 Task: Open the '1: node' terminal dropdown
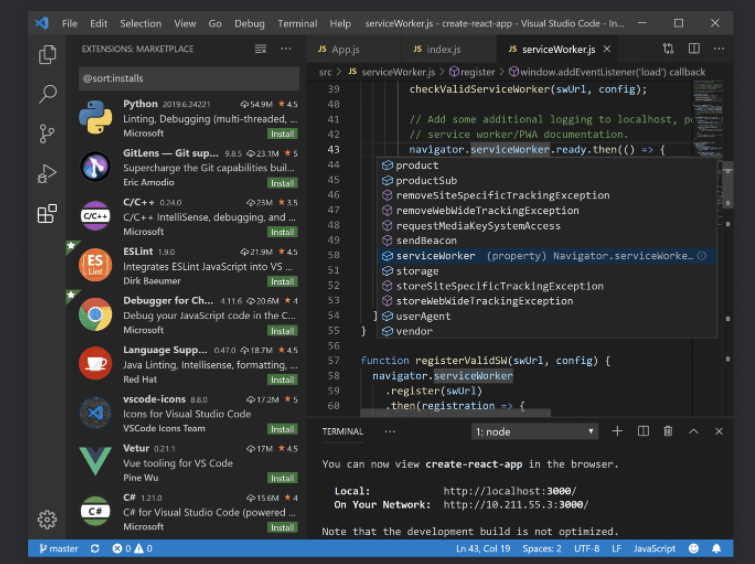click(x=535, y=432)
